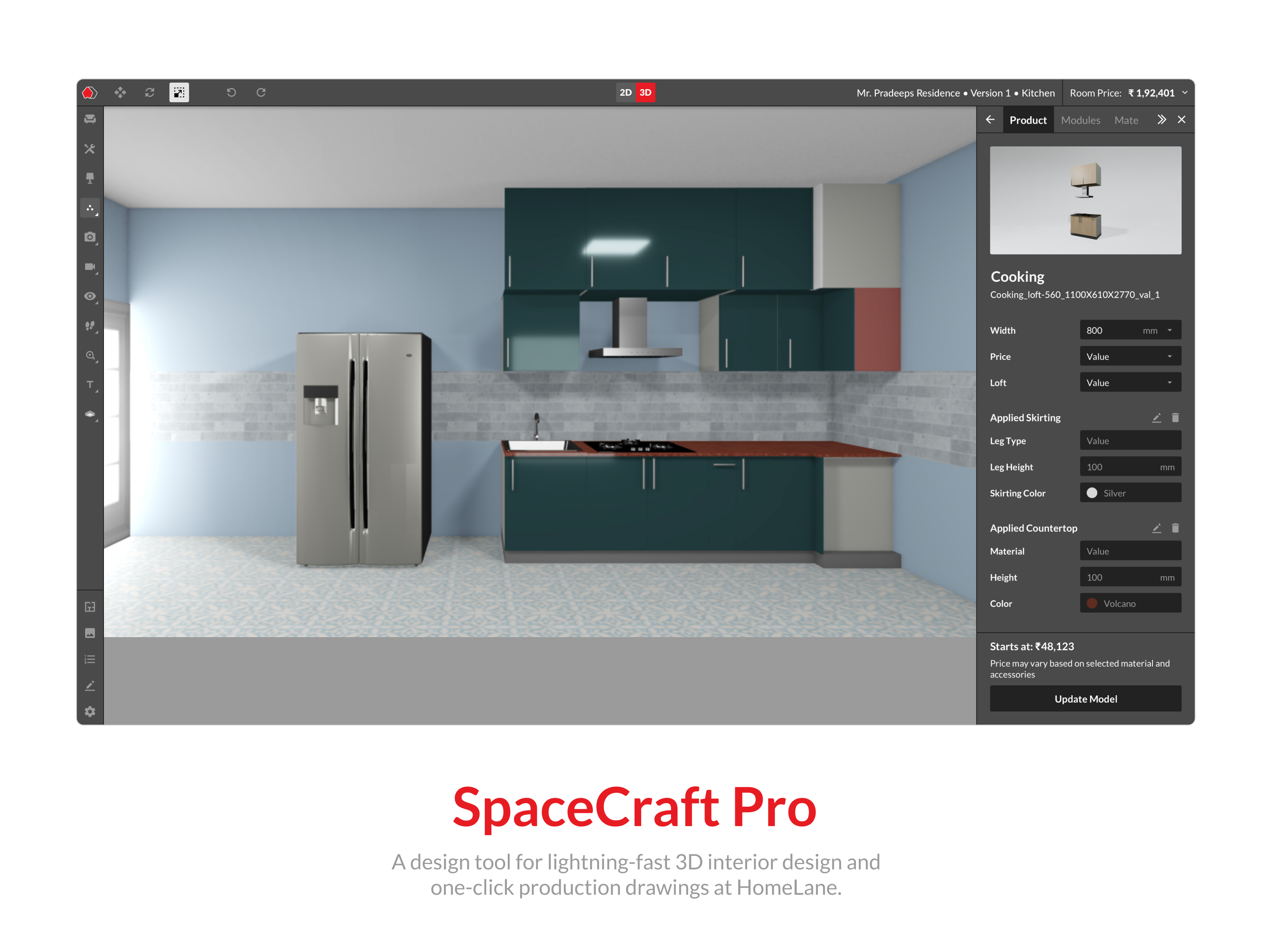Click the 'Cooking' product heading
Image resolution: width=1270 pixels, height=952 pixels.
point(1018,276)
